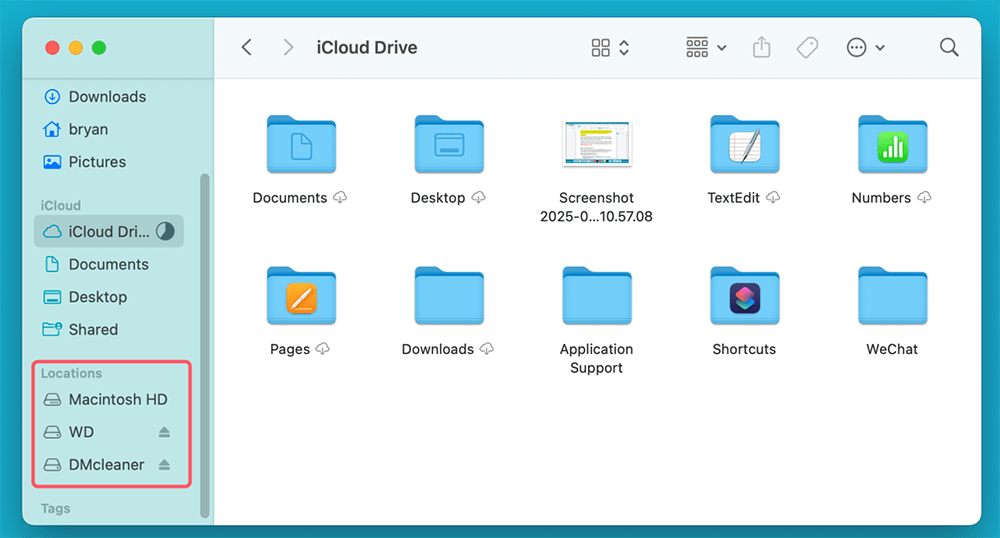Select the Shortcuts folder
The width and height of the screenshot is (1000, 538).
[x=745, y=296]
